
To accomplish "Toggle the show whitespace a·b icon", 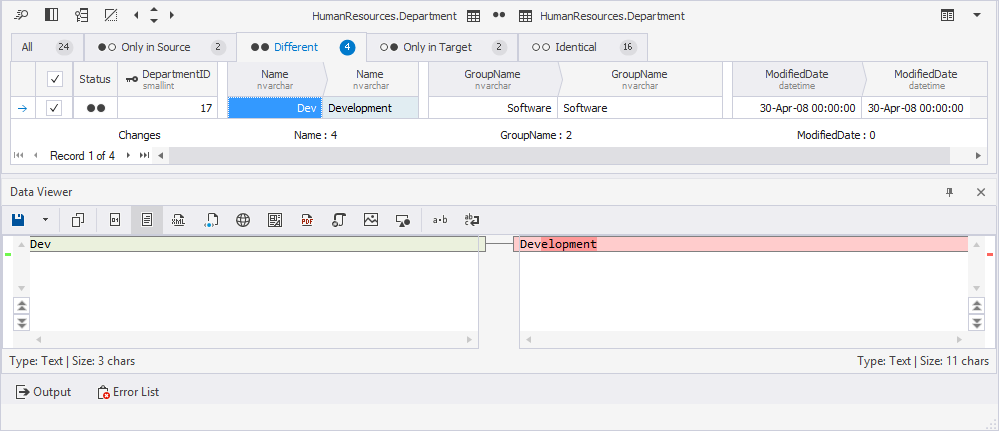I will [x=440, y=219].
